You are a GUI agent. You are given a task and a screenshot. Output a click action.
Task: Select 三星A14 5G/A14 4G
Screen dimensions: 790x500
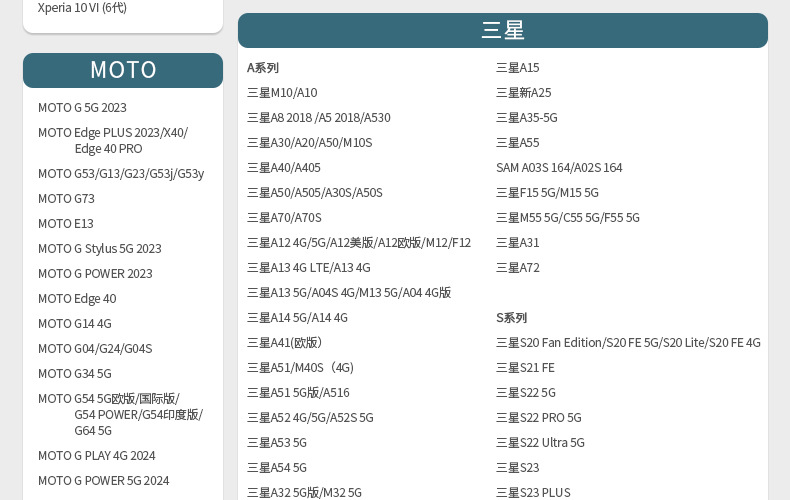[297, 318]
